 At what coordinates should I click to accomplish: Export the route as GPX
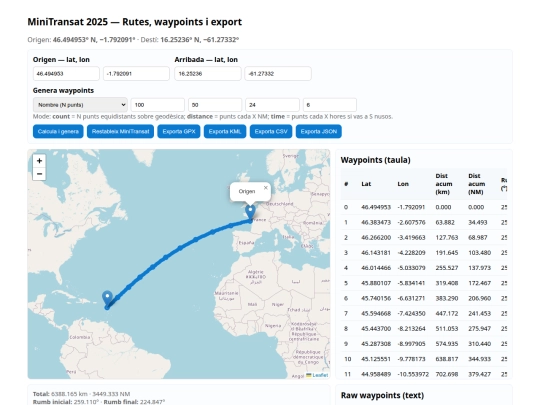pyautogui.click(x=179, y=132)
